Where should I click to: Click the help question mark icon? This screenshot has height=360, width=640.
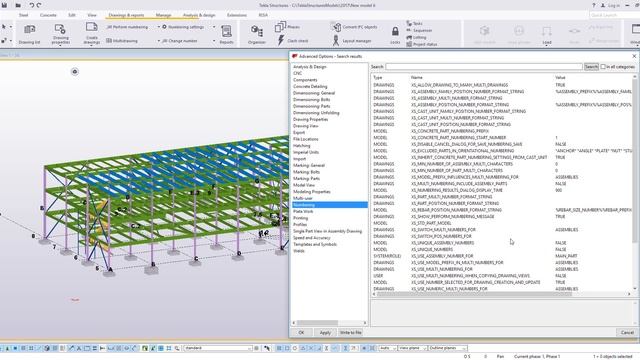click(593, 5)
